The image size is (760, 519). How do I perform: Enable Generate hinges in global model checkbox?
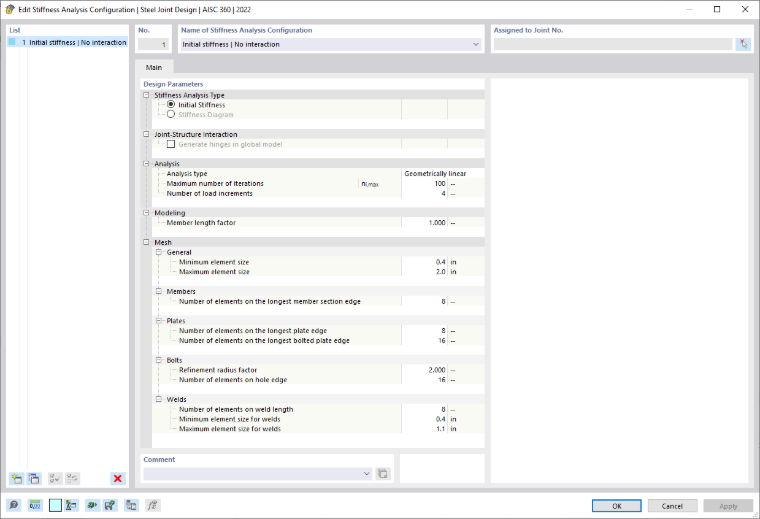pyautogui.click(x=171, y=144)
